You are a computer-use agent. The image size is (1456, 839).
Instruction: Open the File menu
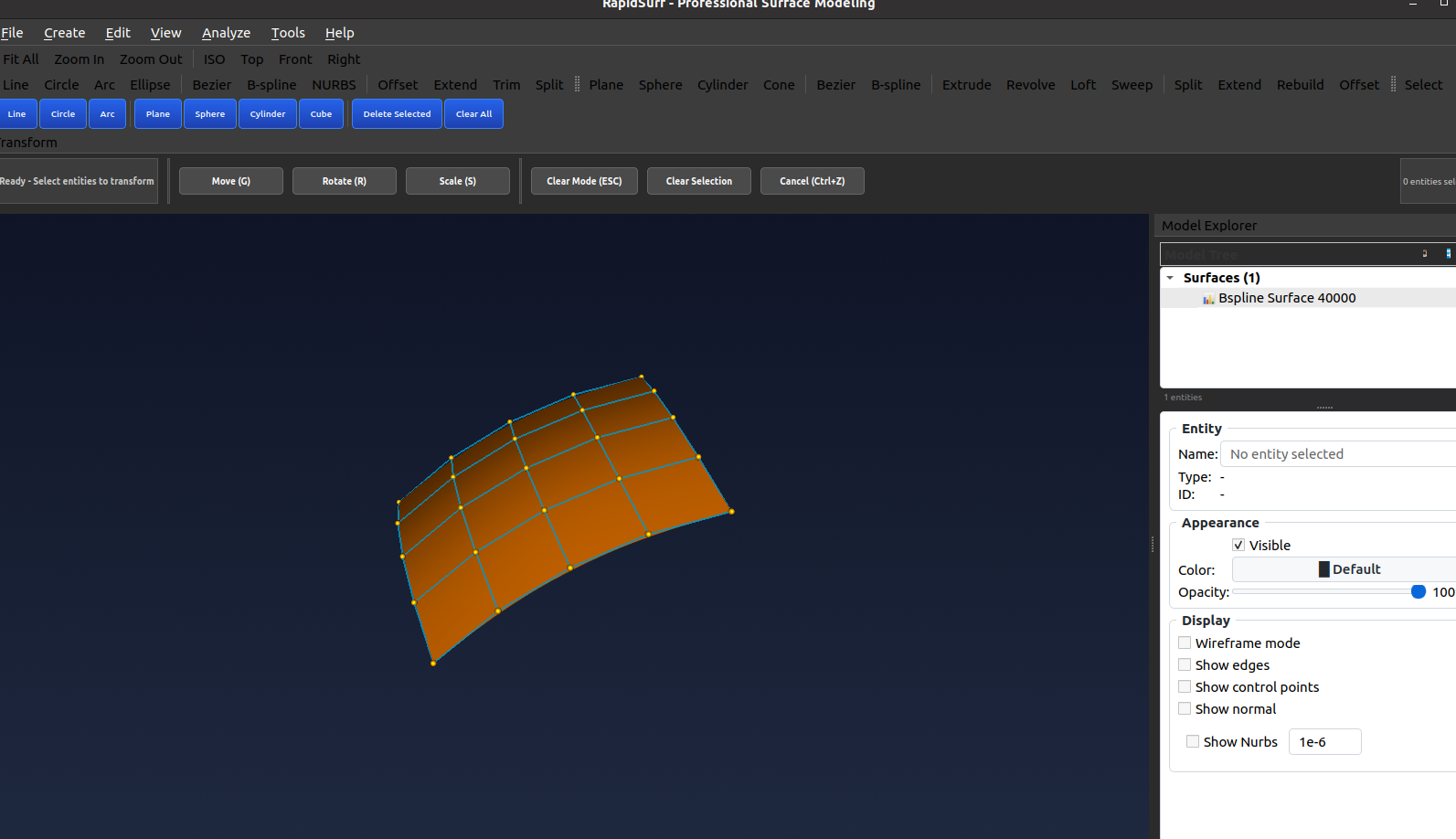[12, 33]
